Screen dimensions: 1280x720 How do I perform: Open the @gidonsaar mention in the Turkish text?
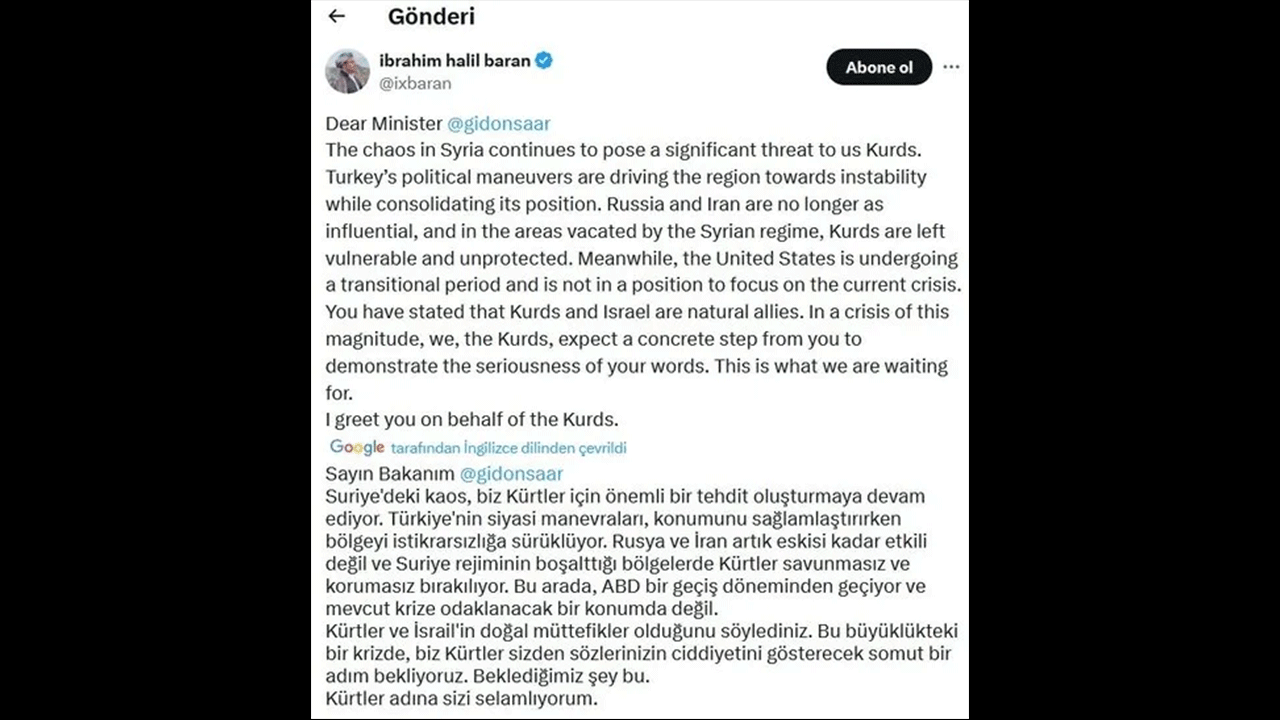click(513, 473)
